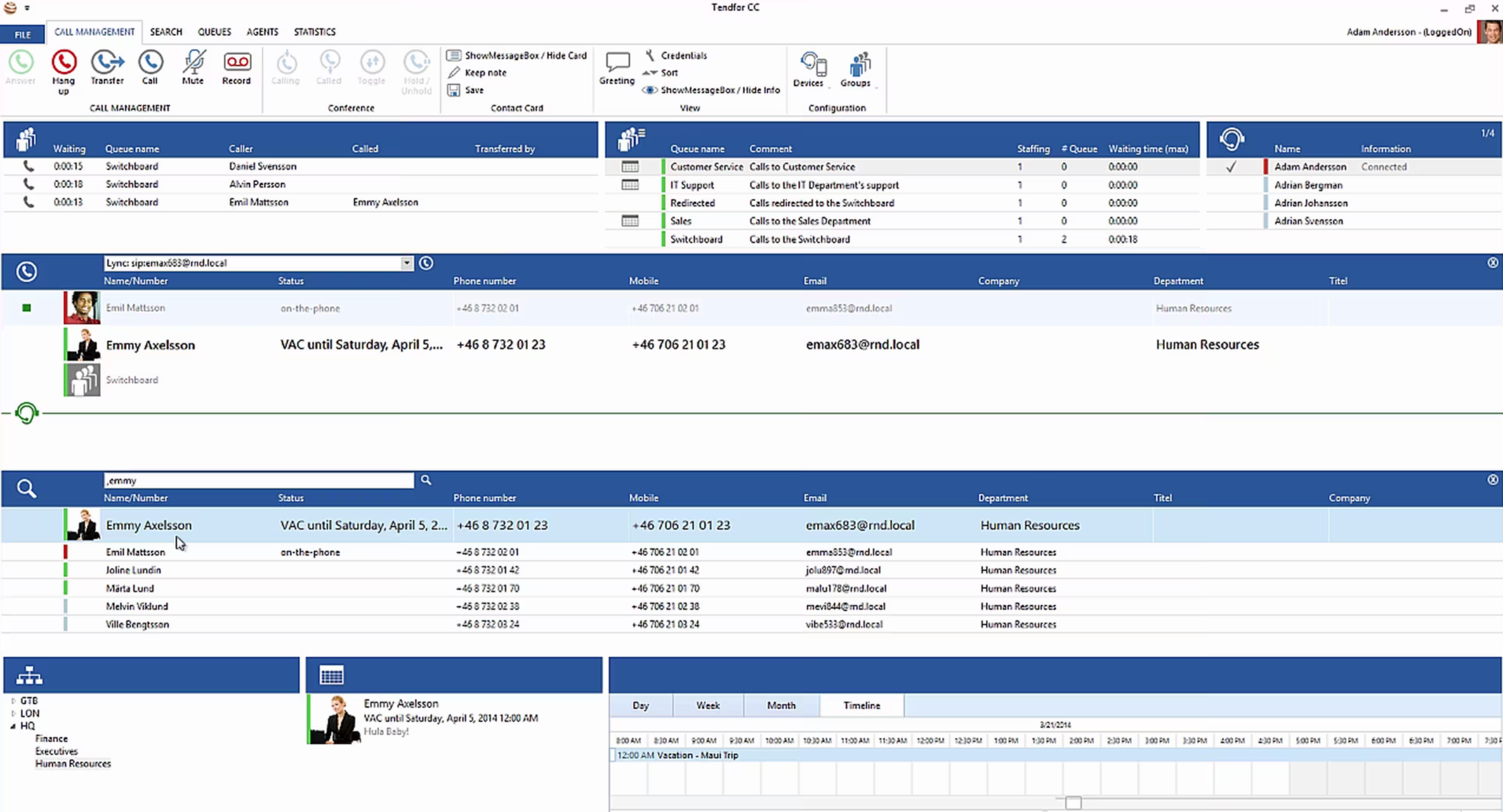Expand the GTB tree node
The height and width of the screenshot is (812, 1503).
[13, 701]
